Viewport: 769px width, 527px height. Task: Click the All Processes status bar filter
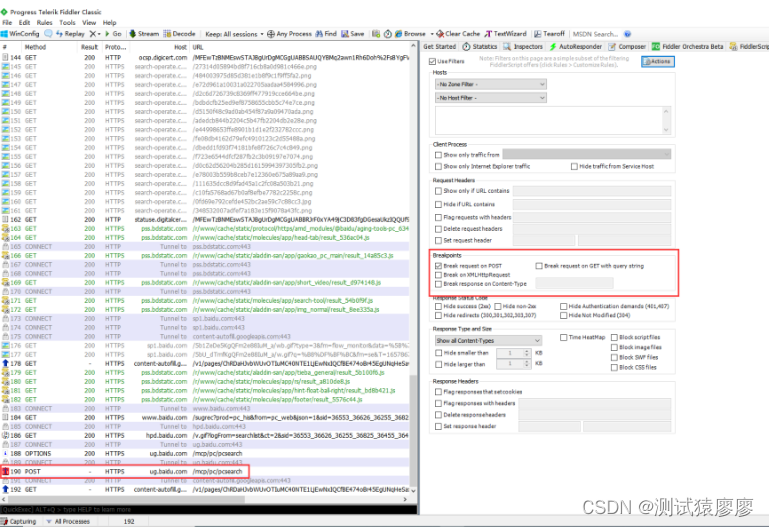68,522
